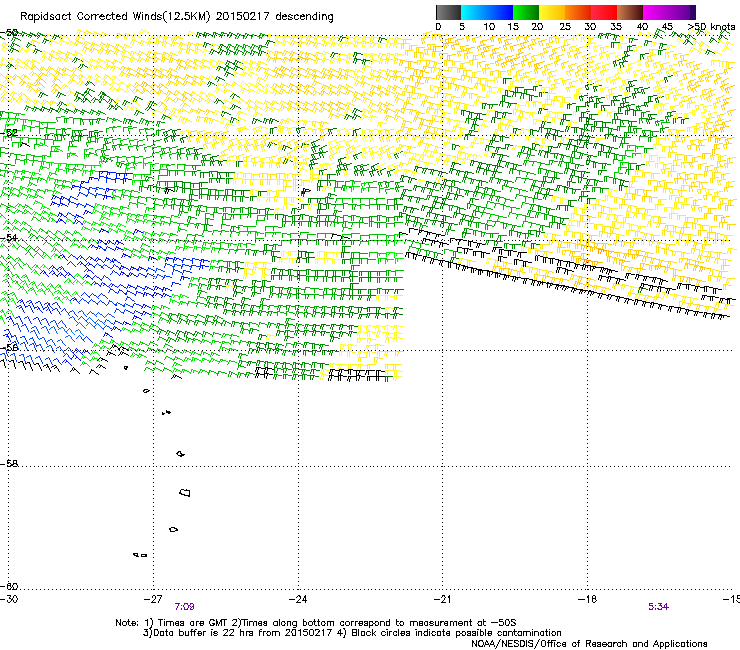Click the '5:34' purple time label
This screenshot has height=650, width=740.
(658, 607)
